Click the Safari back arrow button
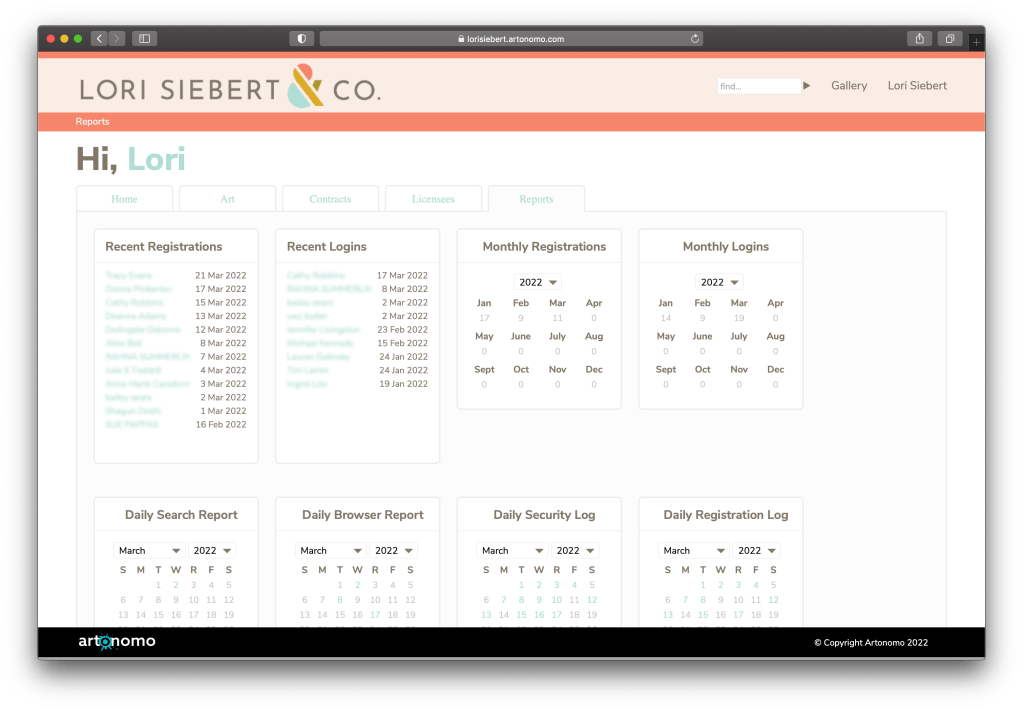Viewport: 1023px width, 710px height. (99, 39)
